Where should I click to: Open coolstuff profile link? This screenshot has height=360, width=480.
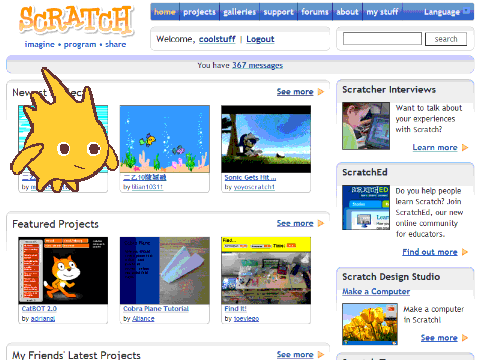pos(217,39)
